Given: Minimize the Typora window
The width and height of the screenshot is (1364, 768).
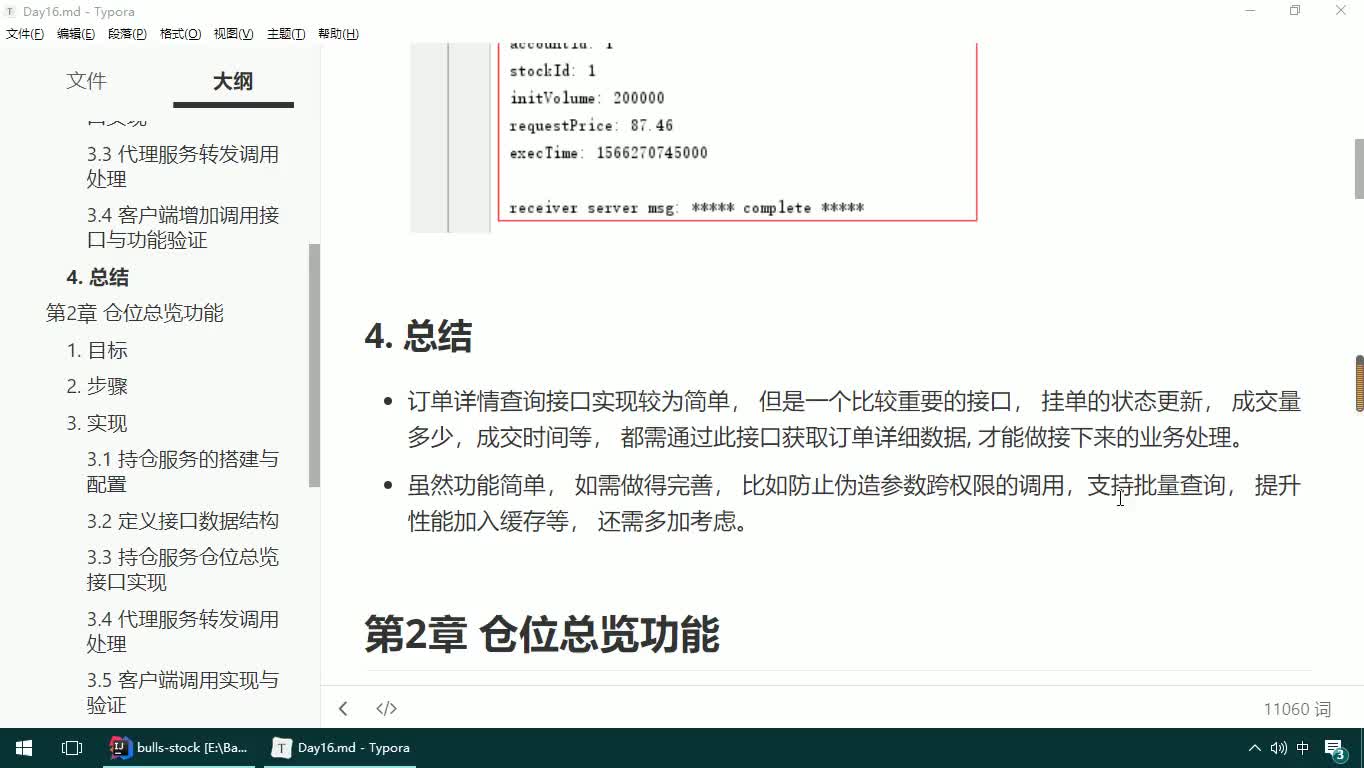Looking at the screenshot, I should (1250, 11).
